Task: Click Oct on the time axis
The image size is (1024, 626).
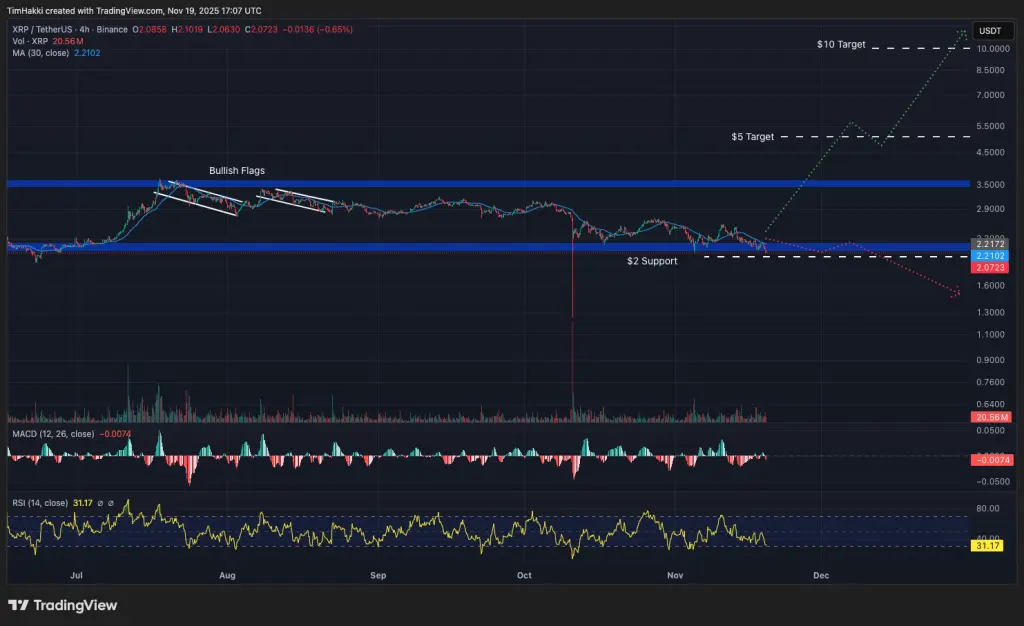Action: pyautogui.click(x=525, y=576)
